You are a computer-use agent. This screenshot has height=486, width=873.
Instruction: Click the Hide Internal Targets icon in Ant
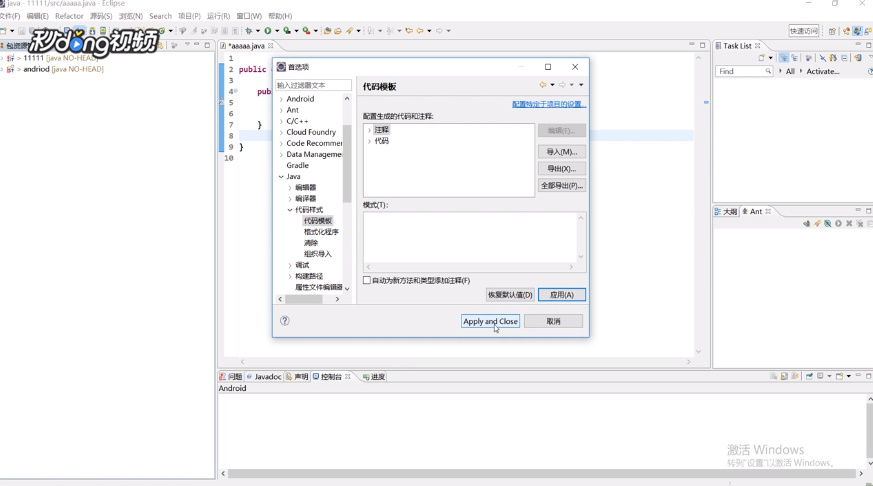[x=828, y=223]
